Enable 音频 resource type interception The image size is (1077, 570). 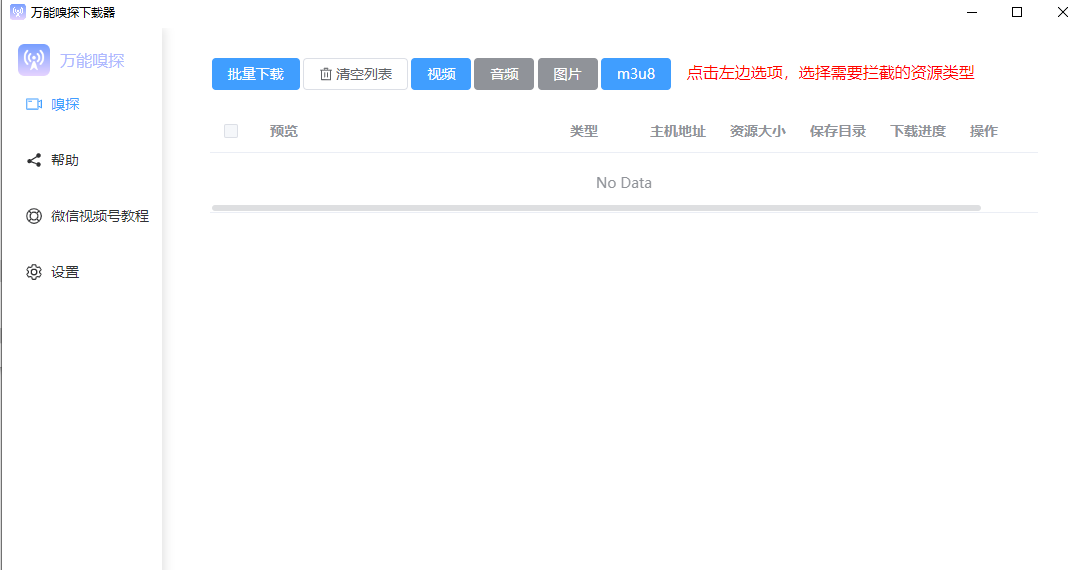(504, 74)
